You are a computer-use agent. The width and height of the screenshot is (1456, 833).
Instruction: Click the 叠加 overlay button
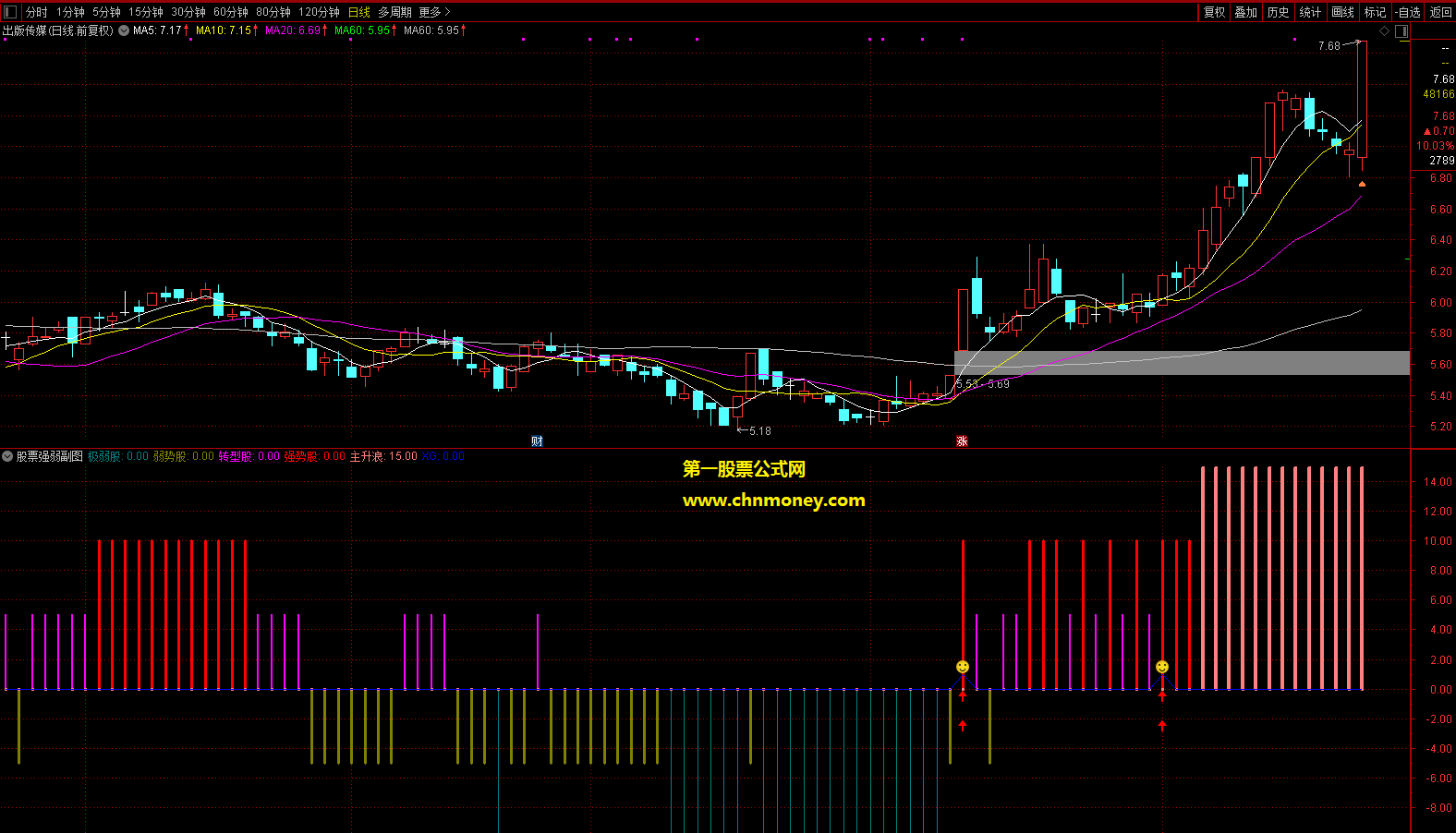(1245, 12)
